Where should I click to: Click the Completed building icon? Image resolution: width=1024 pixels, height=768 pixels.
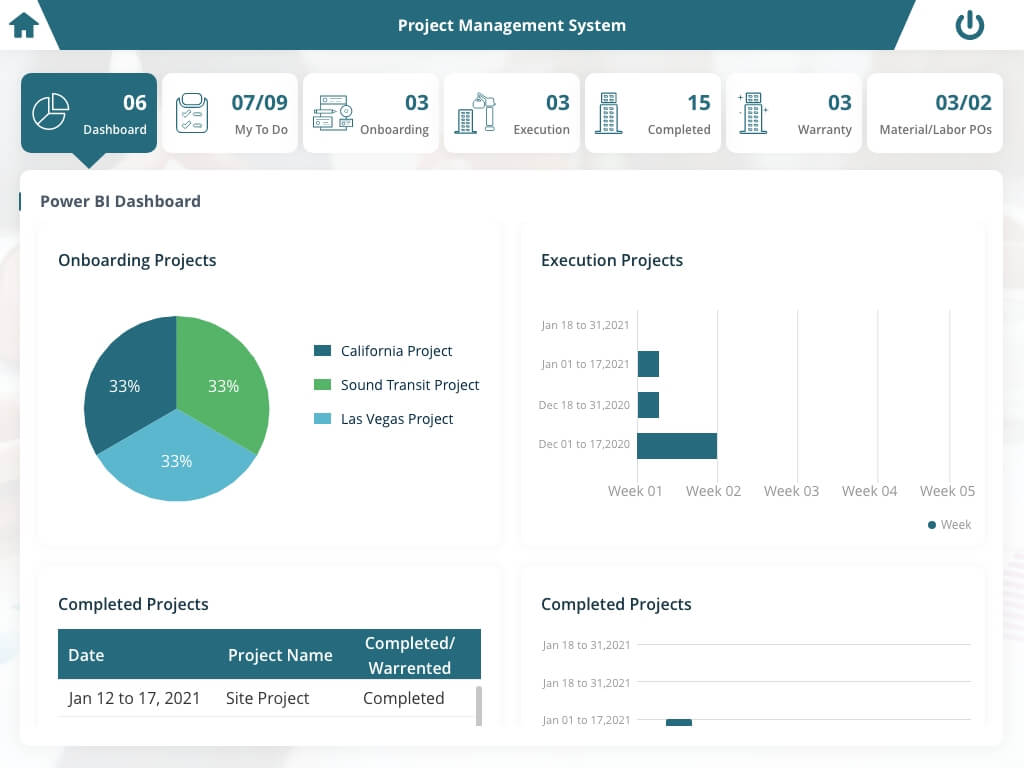609,113
